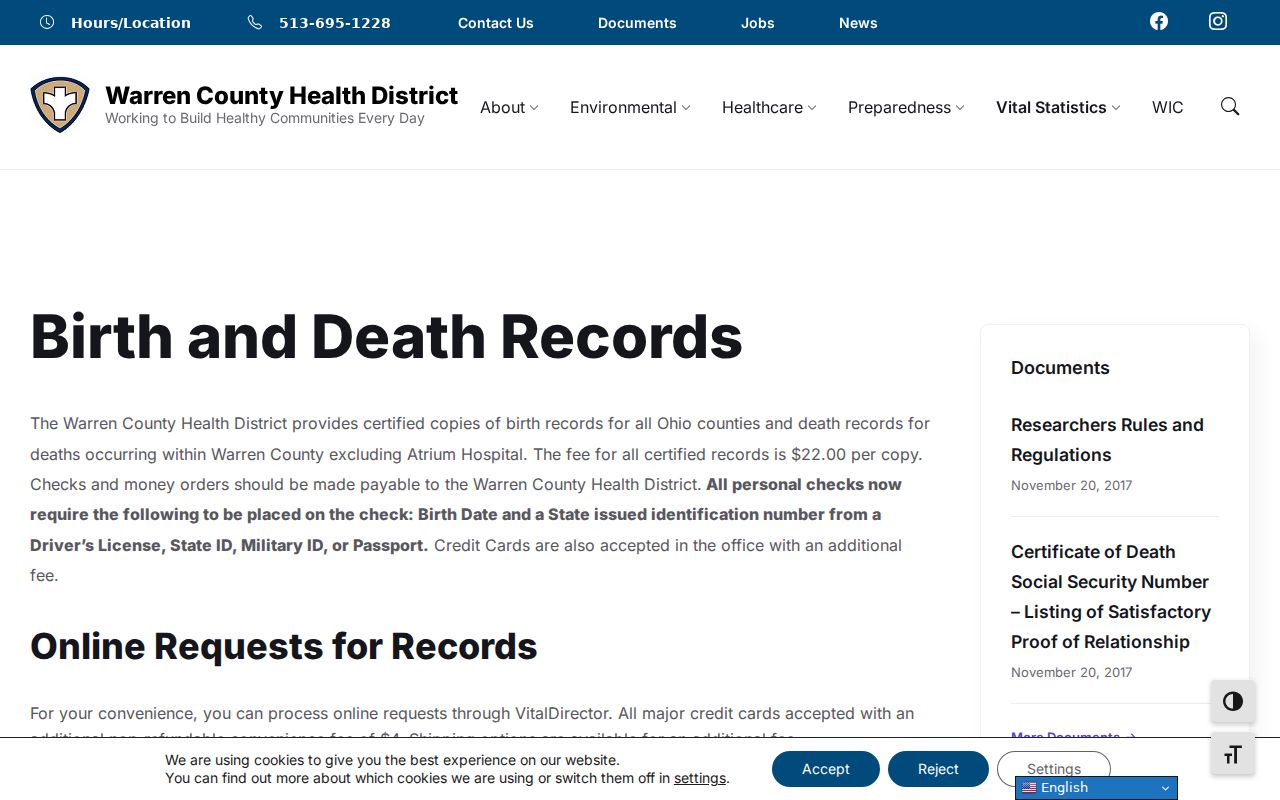Click the US flag in language selector
Viewport: 1280px width, 800px height.
click(x=1029, y=788)
